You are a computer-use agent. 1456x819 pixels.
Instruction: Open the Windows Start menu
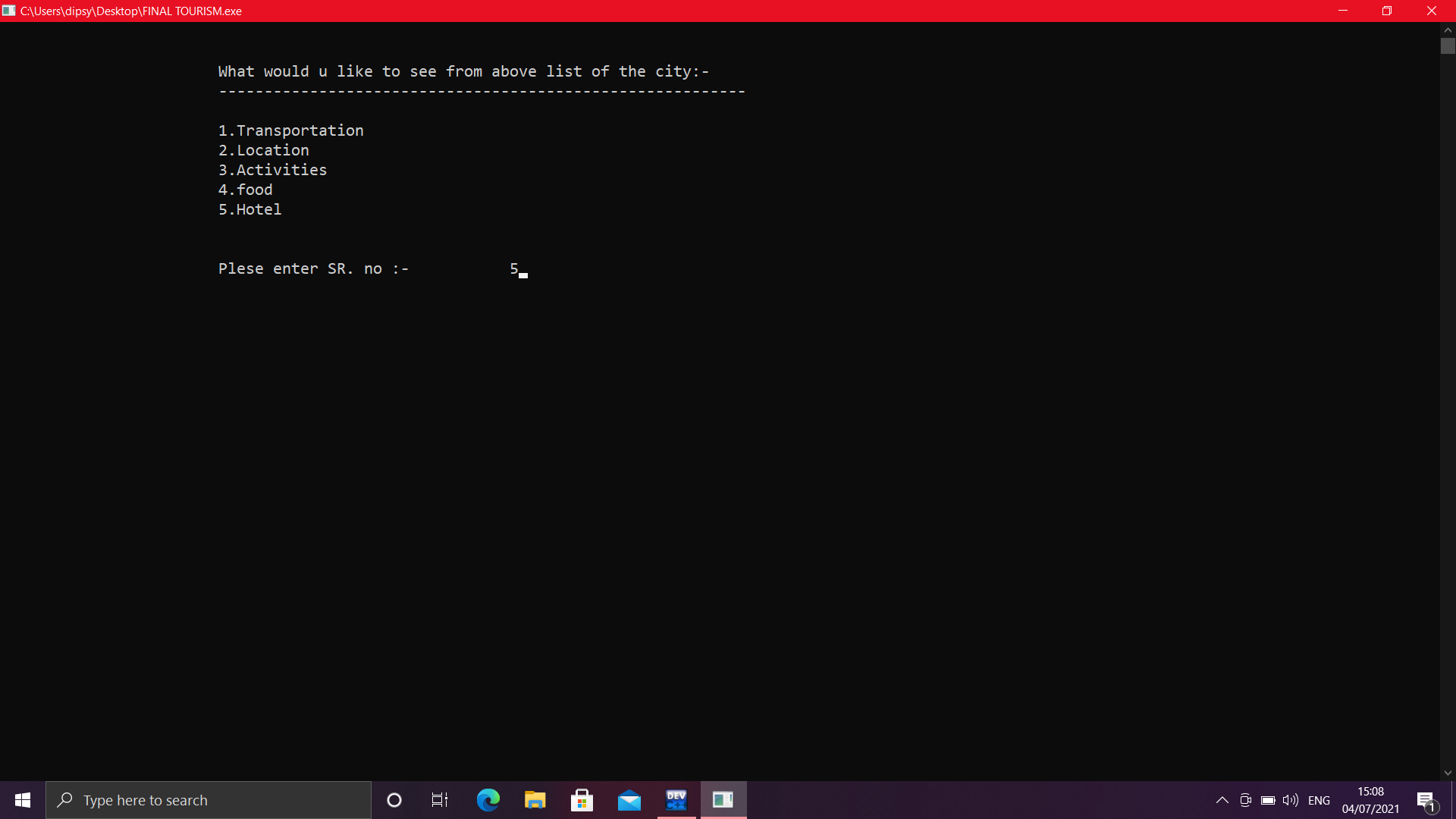[x=23, y=800]
